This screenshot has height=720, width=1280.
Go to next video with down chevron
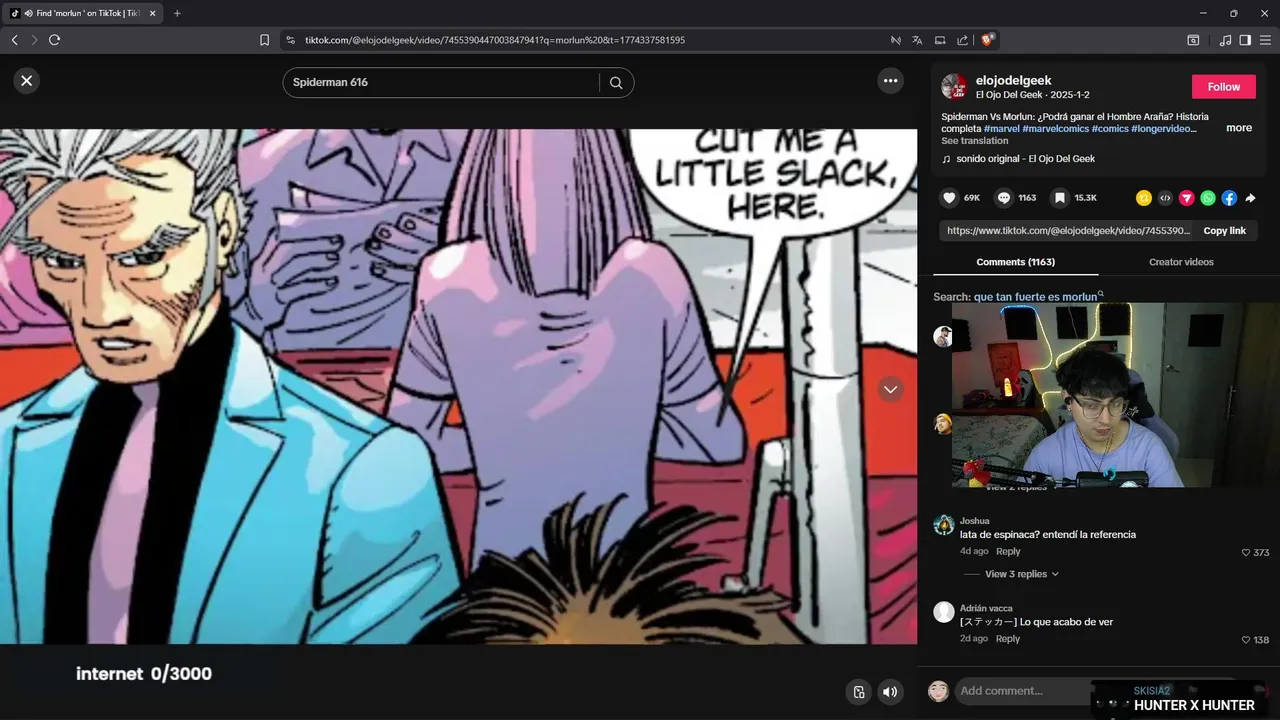(x=891, y=389)
